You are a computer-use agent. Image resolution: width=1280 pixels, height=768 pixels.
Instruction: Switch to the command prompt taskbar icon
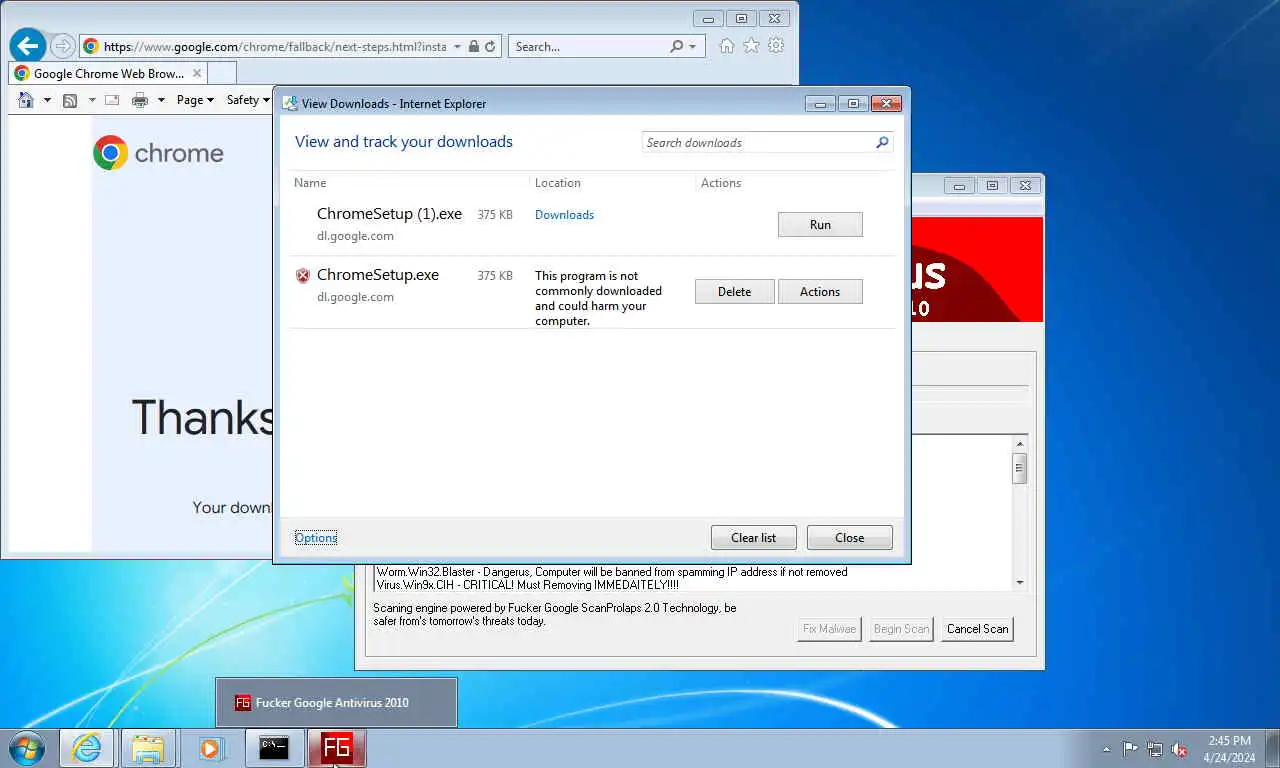pos(274,748)
